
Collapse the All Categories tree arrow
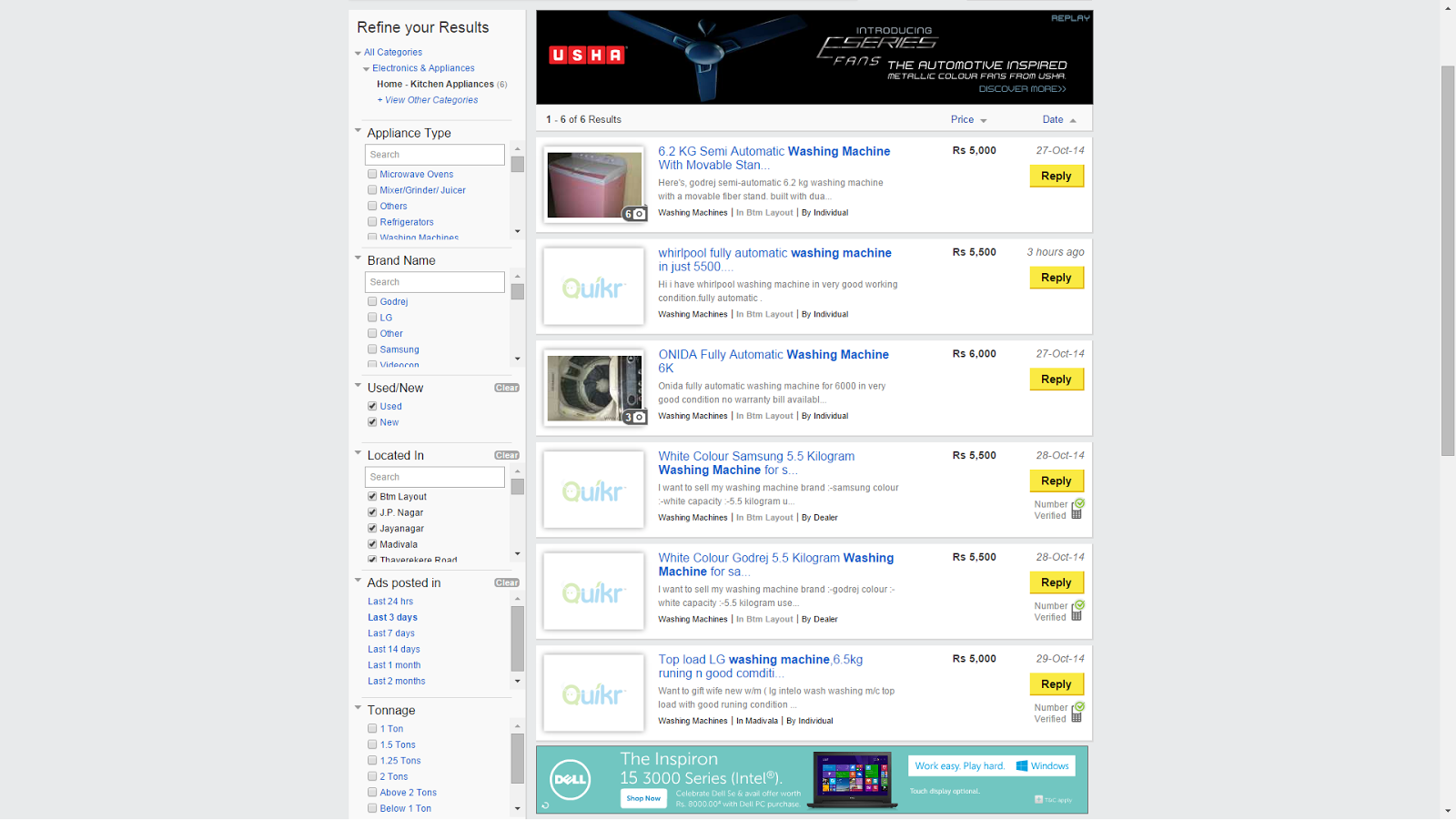tap(358, 54)
